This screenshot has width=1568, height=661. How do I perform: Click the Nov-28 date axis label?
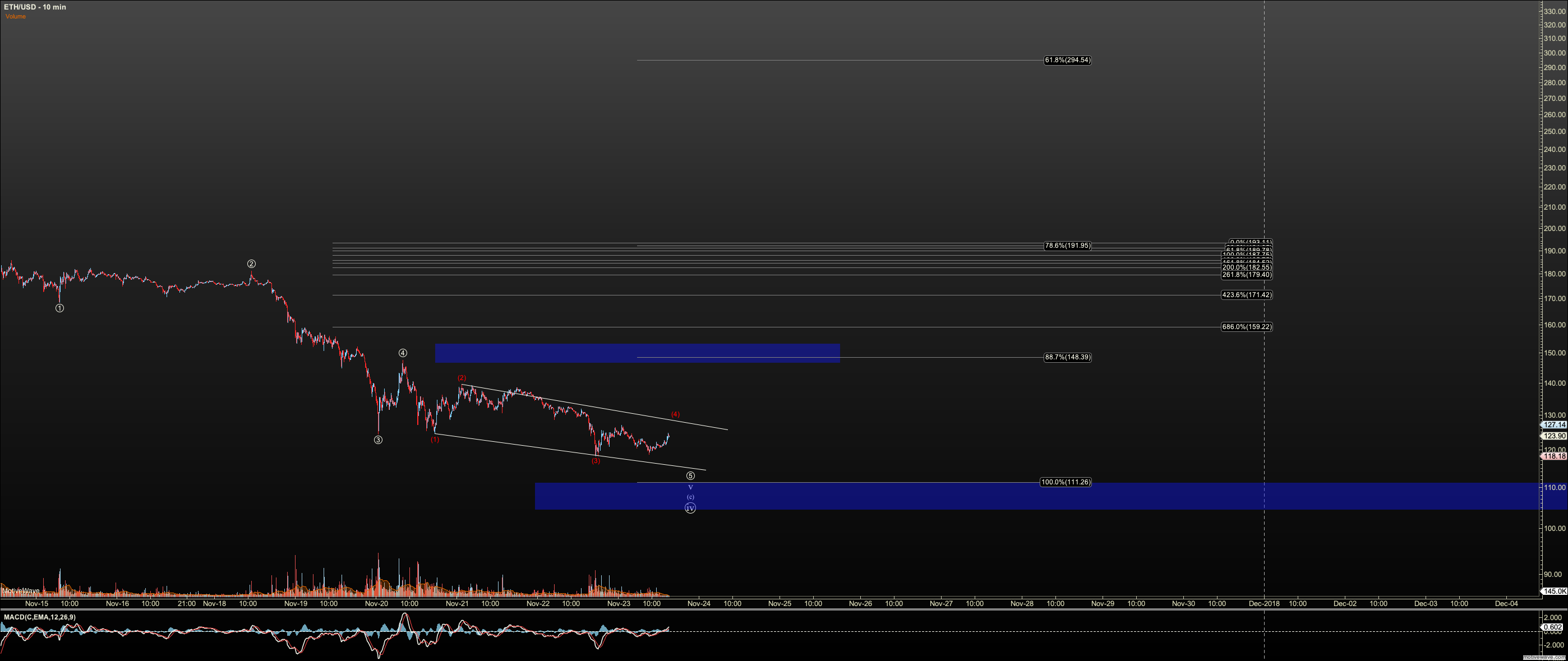pos(1022,604)
